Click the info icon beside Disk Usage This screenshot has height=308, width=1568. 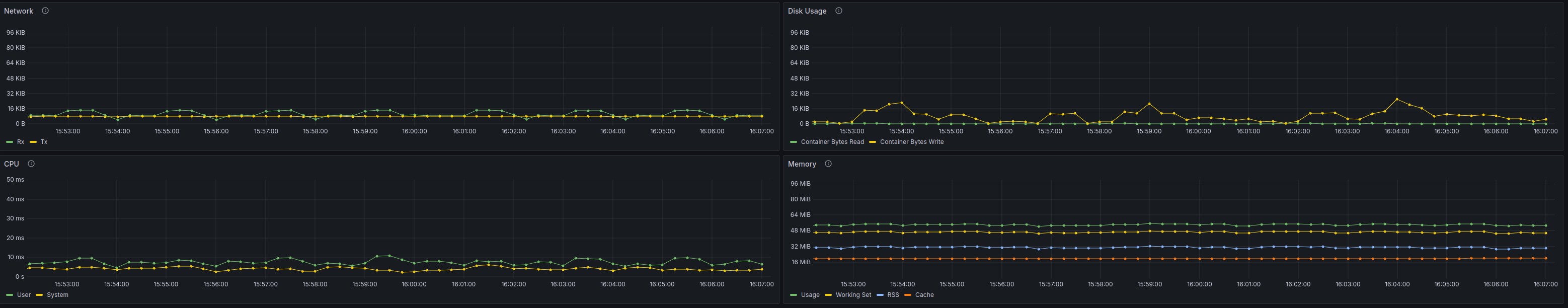[838, 11]
